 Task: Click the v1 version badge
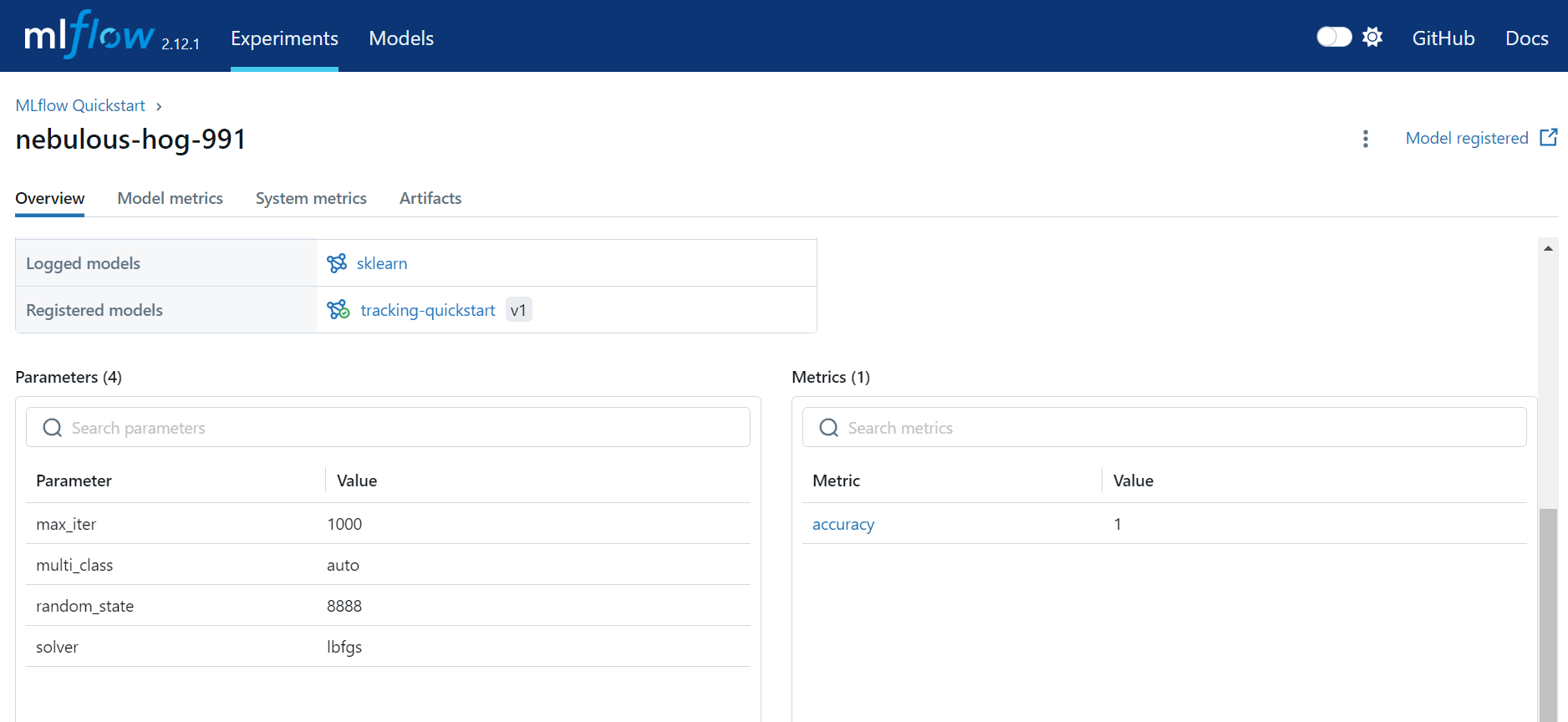(518, 310)
